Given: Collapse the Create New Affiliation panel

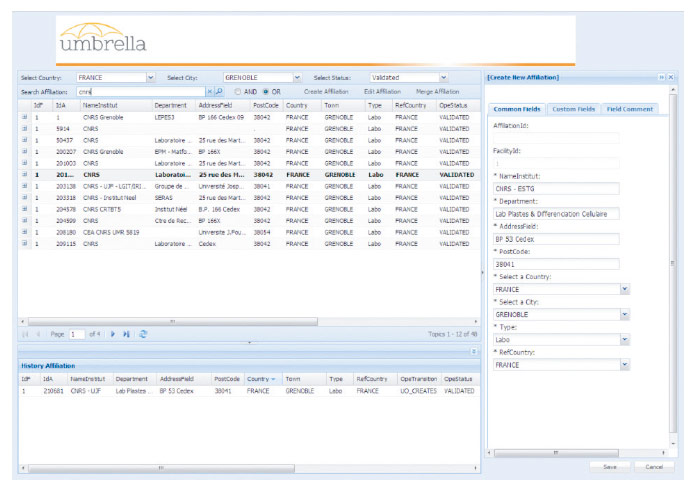Looking at the screenshot, I should pos(662,77).
